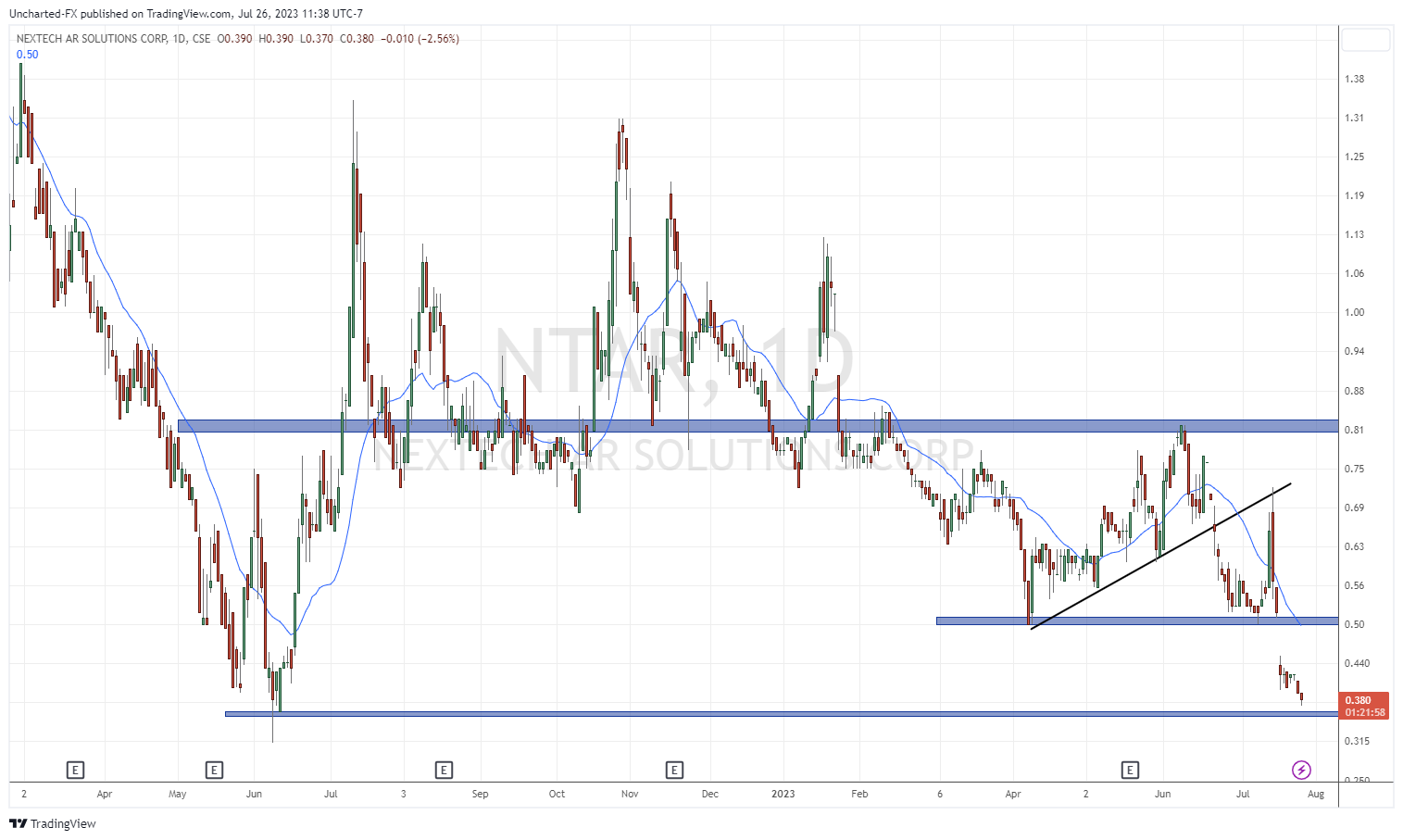Screen dimensions: 1403x840
Task: Open the earnings marker E between May and Jun 2022
Action: point(214,770)
